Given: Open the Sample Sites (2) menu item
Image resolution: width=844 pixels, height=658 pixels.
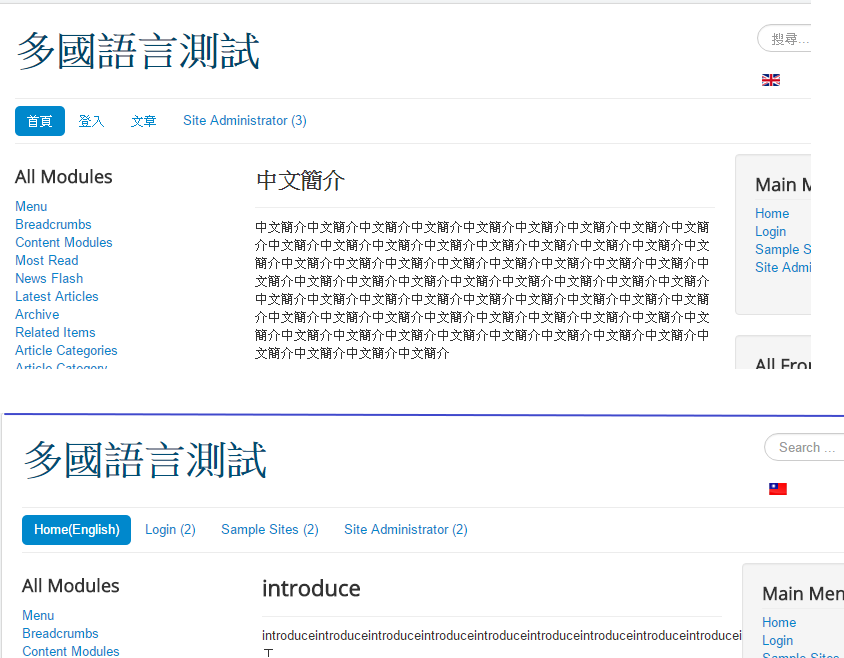Looking at the screenshot, I should tap(269, 530).
